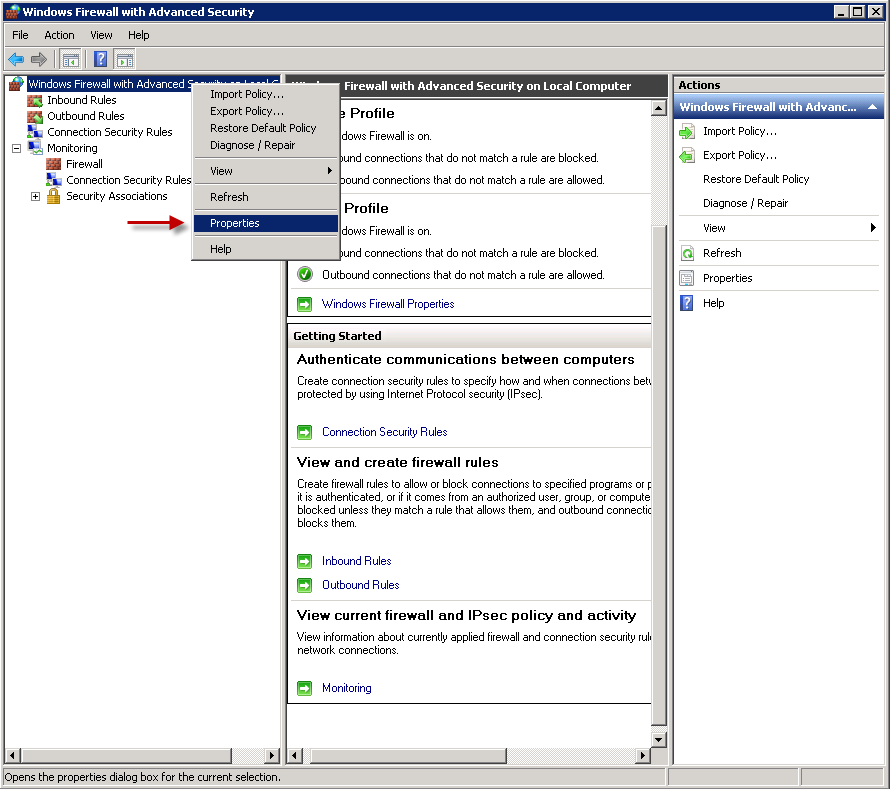The image size is (890, 789).
Task: Click the blue Help toolbar icon
Action: click(x=100, y=59)
